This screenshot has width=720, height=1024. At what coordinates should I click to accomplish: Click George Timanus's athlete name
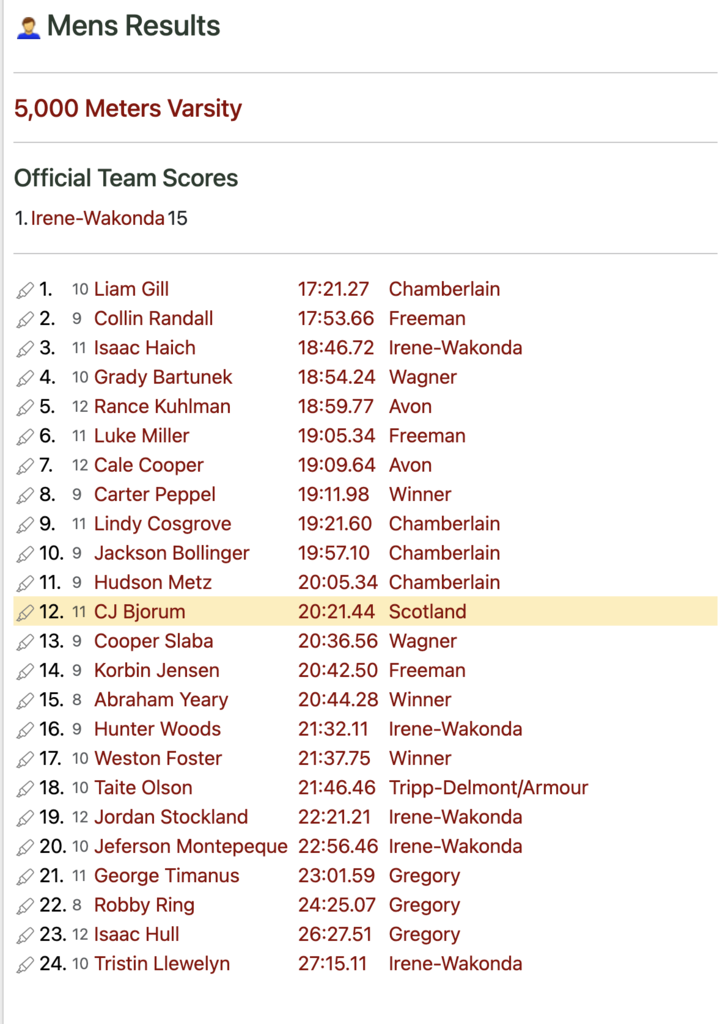pyautogui.click(x=167, y=875)
